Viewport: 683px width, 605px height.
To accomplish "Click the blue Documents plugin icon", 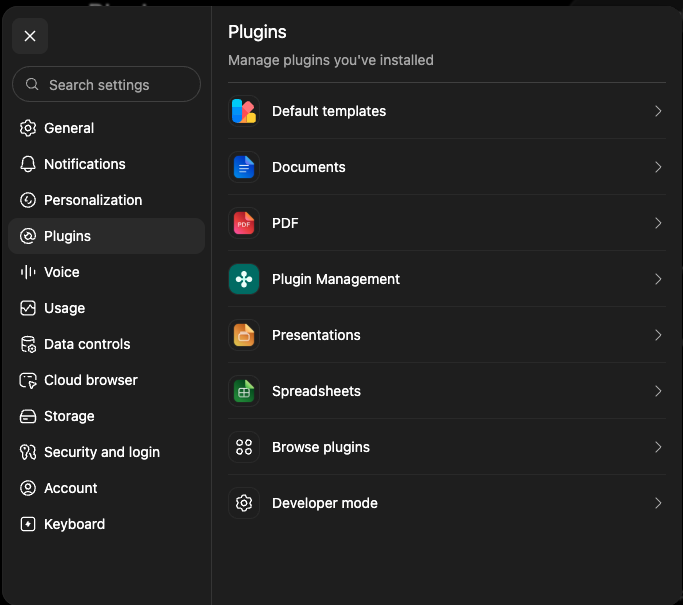I will [244, 167].
